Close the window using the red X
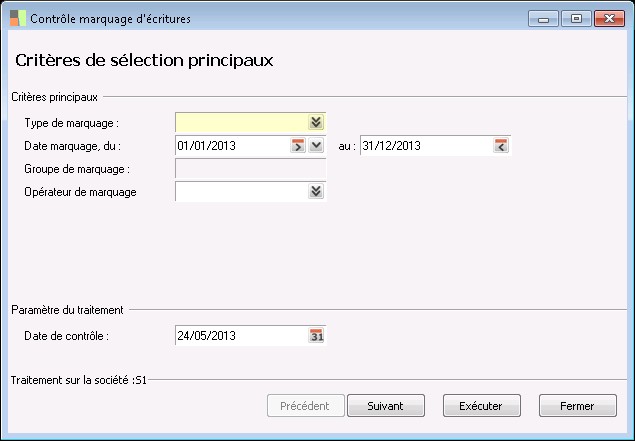 [x=609, y=18]
